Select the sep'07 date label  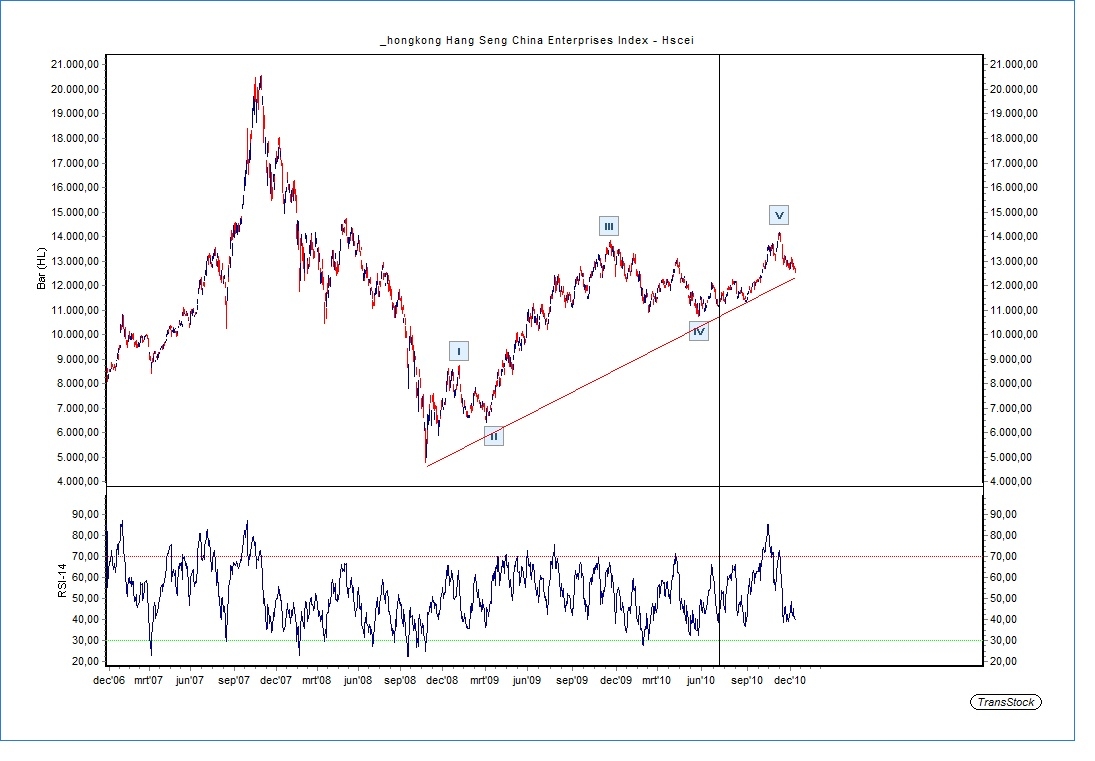234,680
